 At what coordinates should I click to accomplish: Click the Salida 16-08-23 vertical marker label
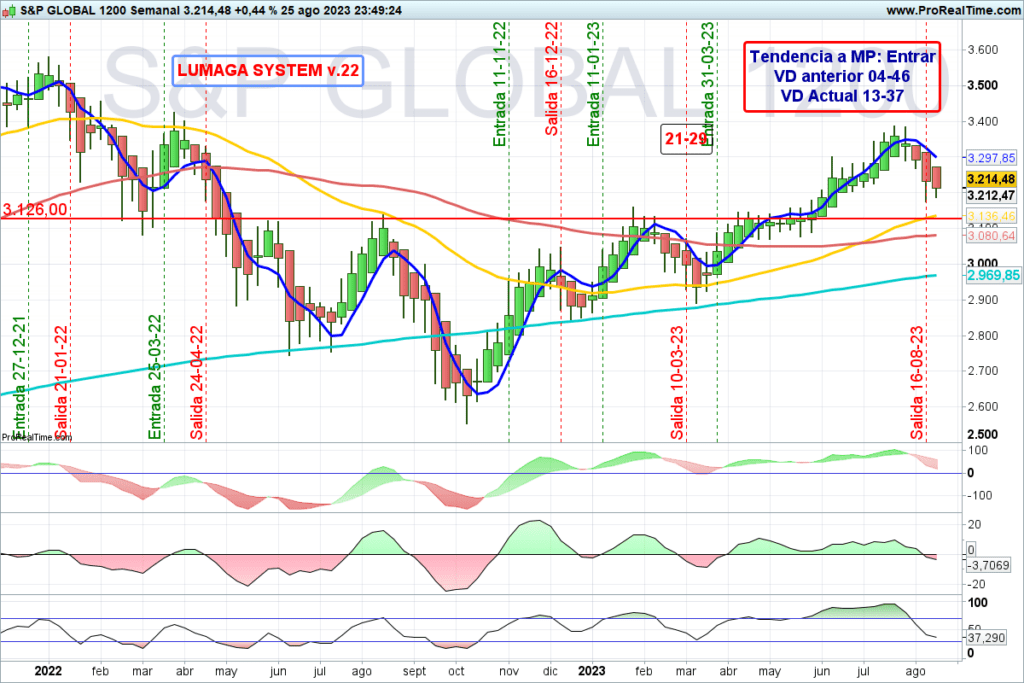(918, 383)
